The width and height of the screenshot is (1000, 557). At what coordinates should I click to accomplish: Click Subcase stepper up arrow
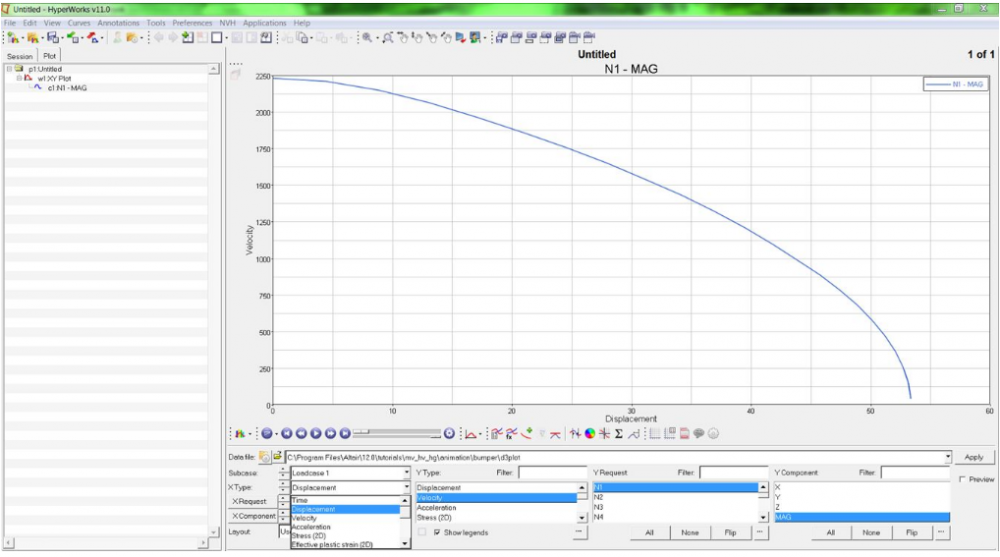[x=284, y=470]
